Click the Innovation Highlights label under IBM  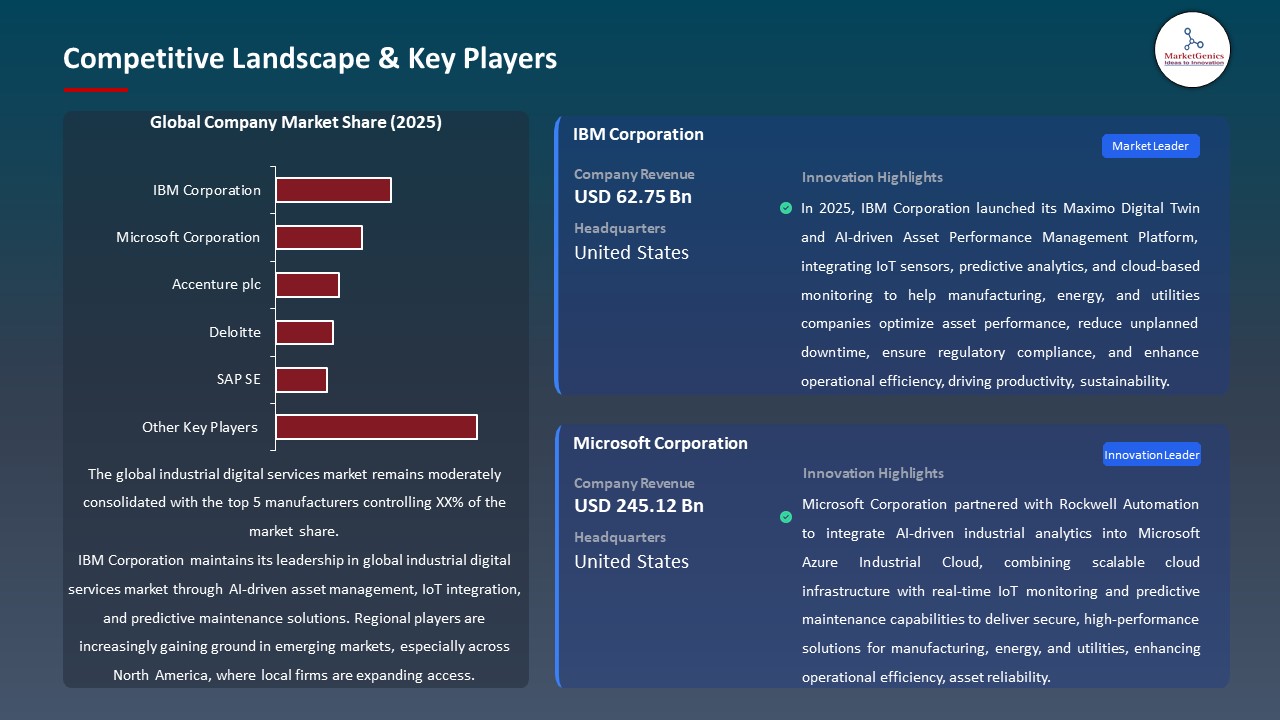tap(871, 177)
